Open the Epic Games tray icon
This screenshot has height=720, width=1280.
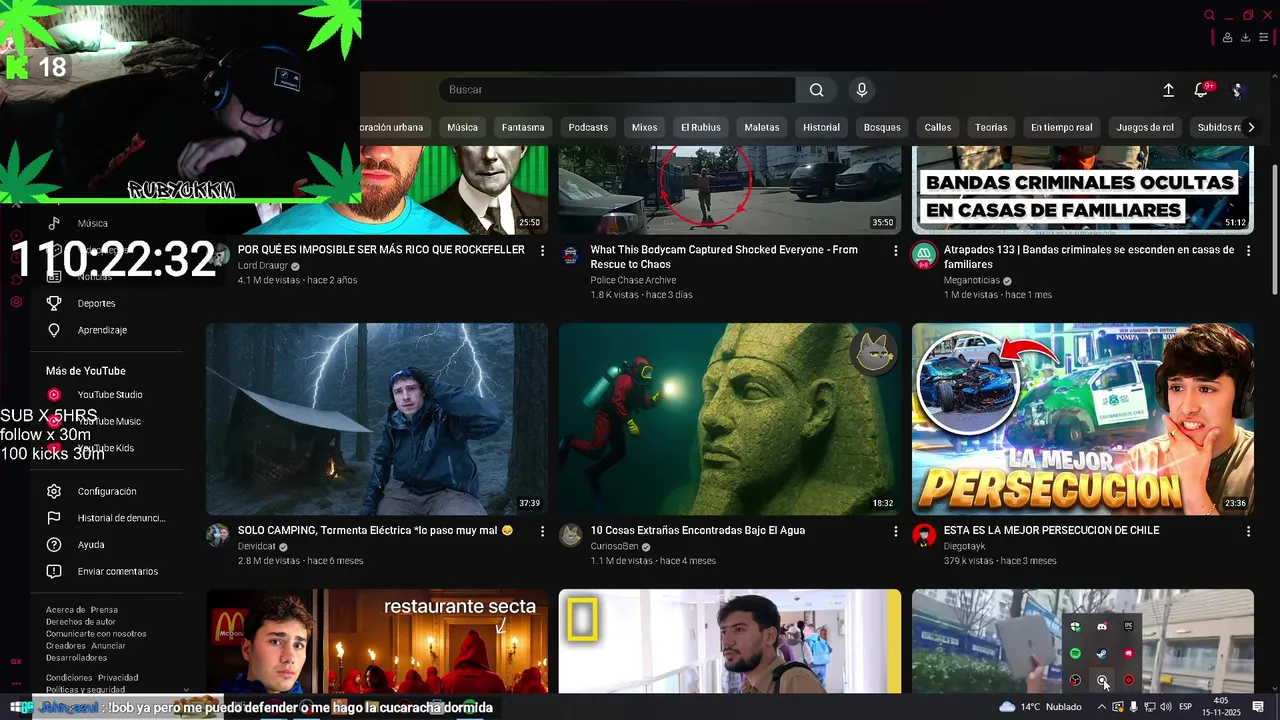[1129, 626]
